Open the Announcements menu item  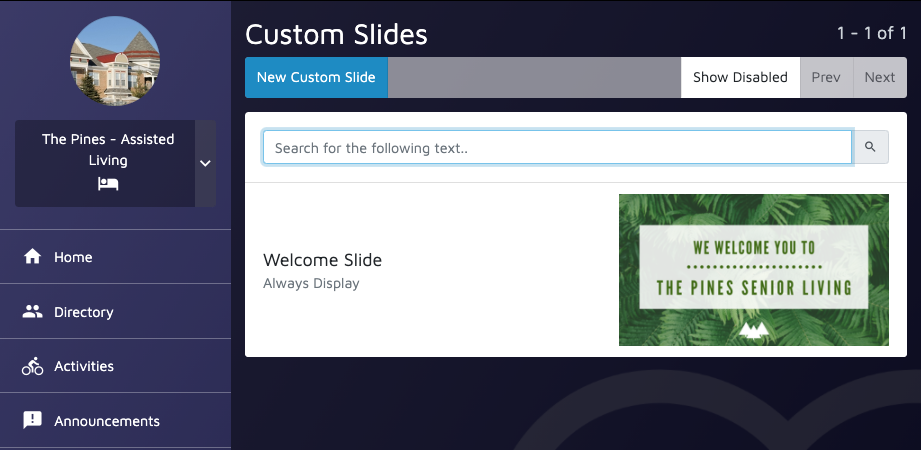coord(115,421)
